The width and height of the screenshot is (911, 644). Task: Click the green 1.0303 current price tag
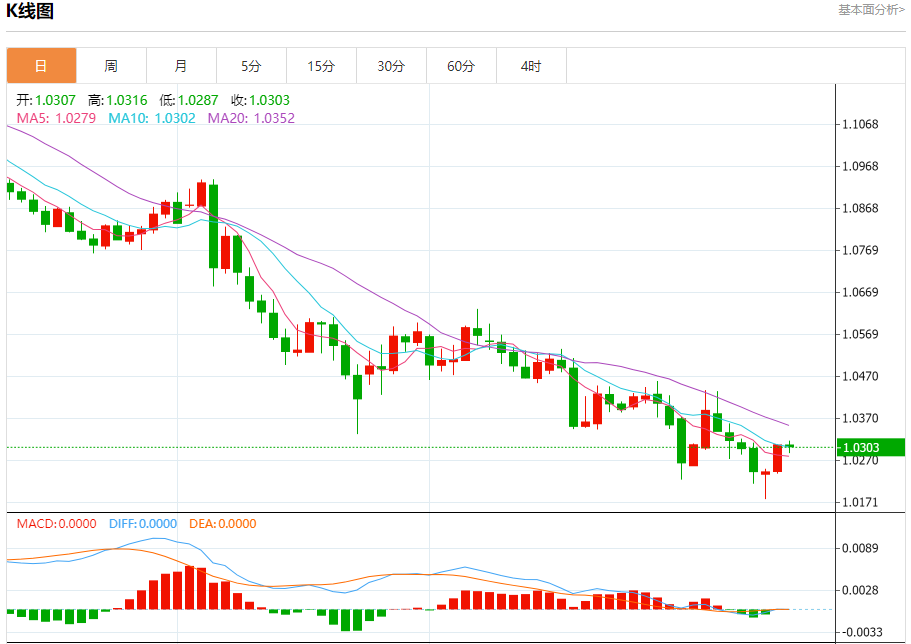point(870,448)
